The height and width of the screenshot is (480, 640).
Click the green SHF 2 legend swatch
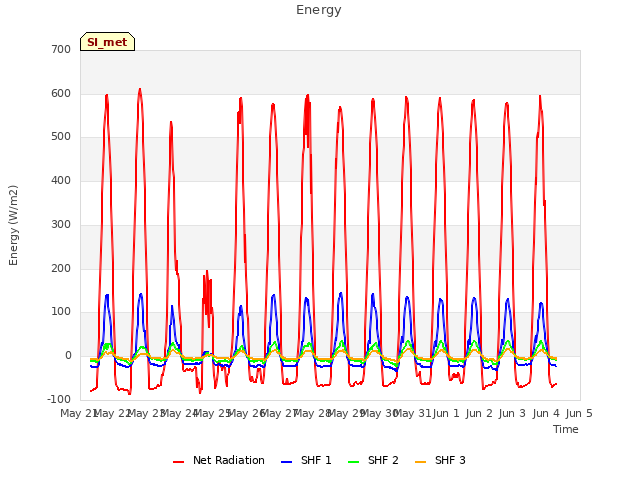coord(353,462)
